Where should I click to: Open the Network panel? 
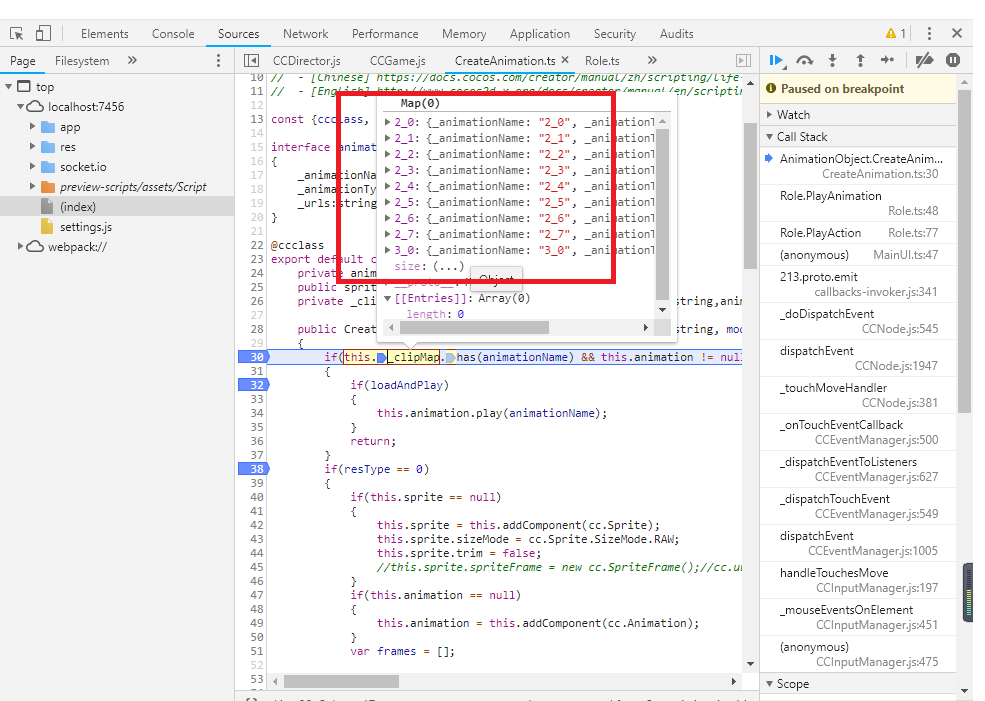(x=305, y=34)
